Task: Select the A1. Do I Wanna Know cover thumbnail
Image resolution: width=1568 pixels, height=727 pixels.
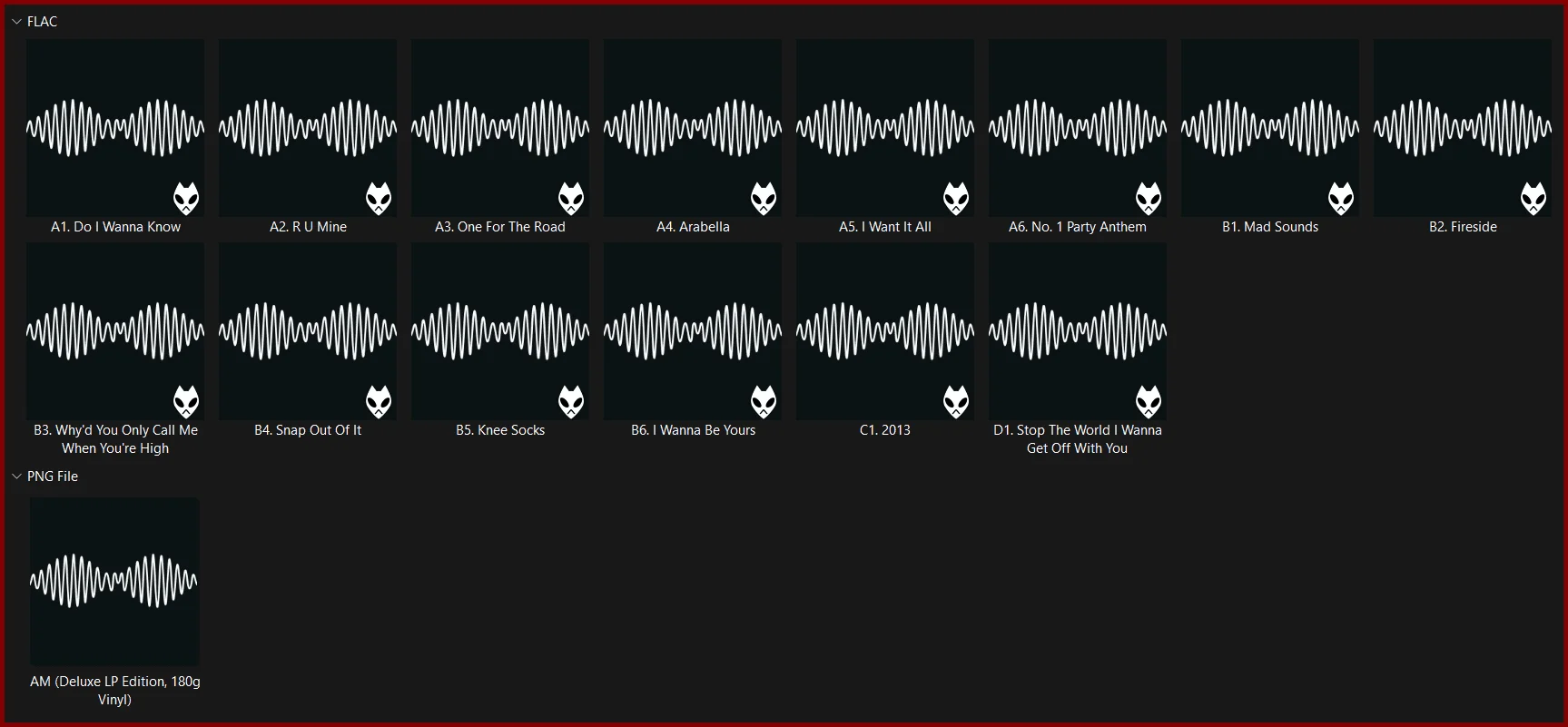Action: click(115, 128)
